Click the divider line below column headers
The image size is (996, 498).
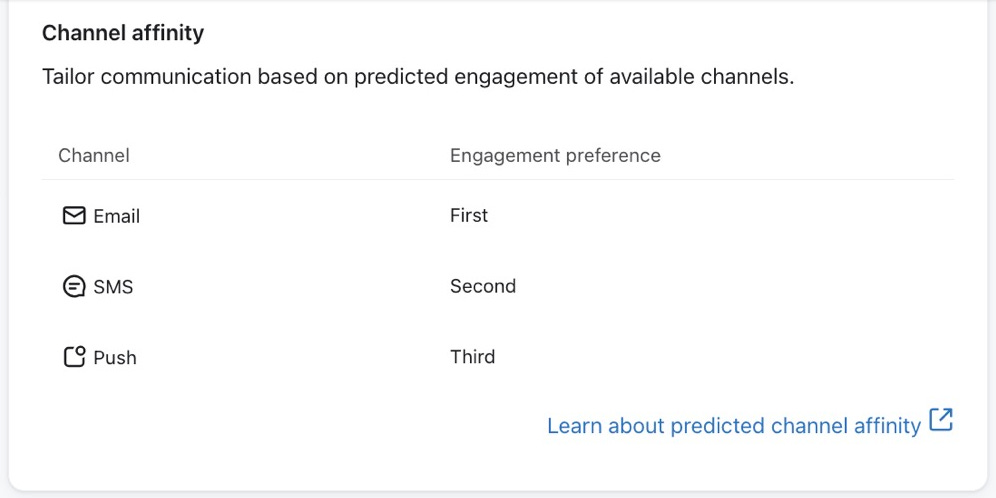498,180
